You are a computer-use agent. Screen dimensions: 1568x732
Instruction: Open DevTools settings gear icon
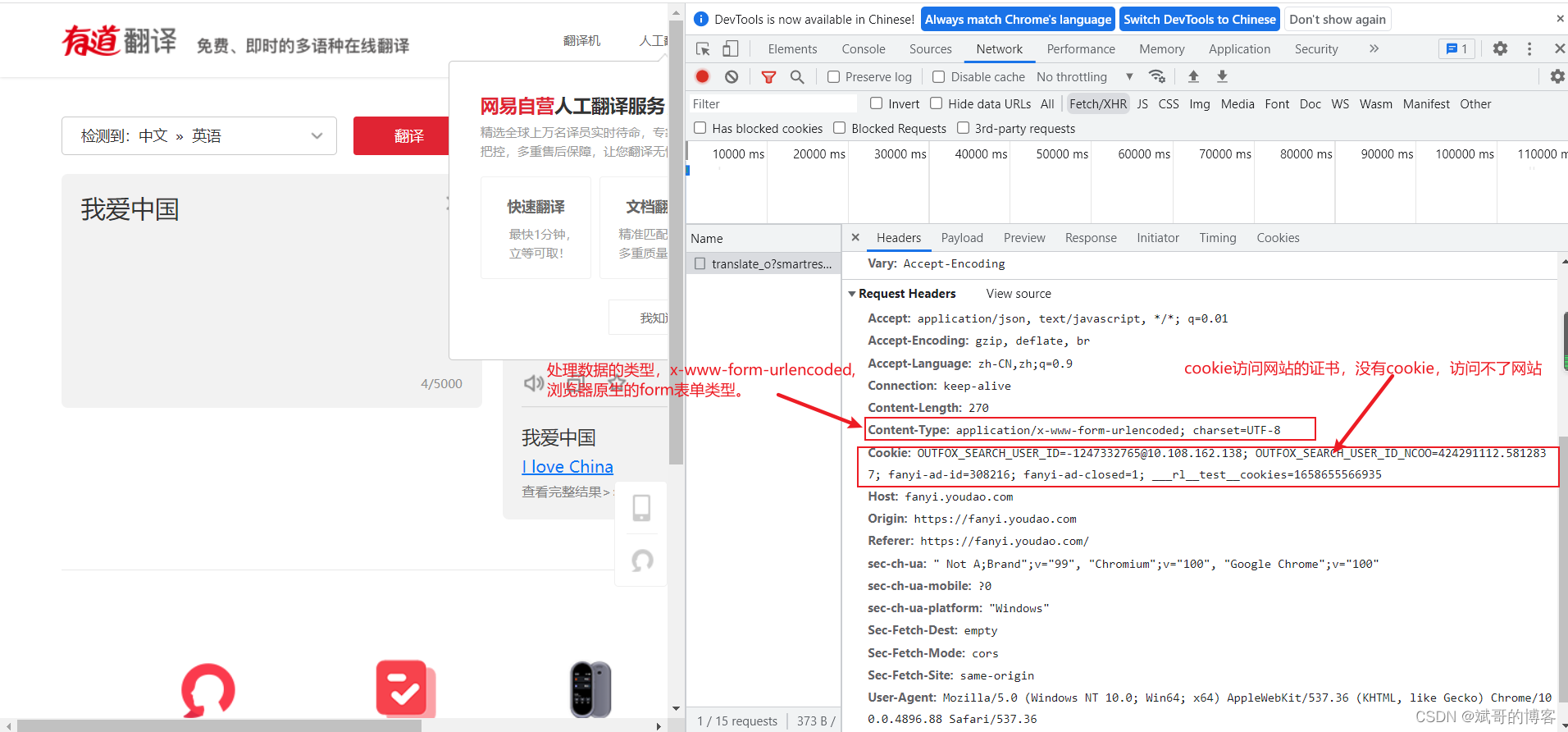pos(1500,48)
